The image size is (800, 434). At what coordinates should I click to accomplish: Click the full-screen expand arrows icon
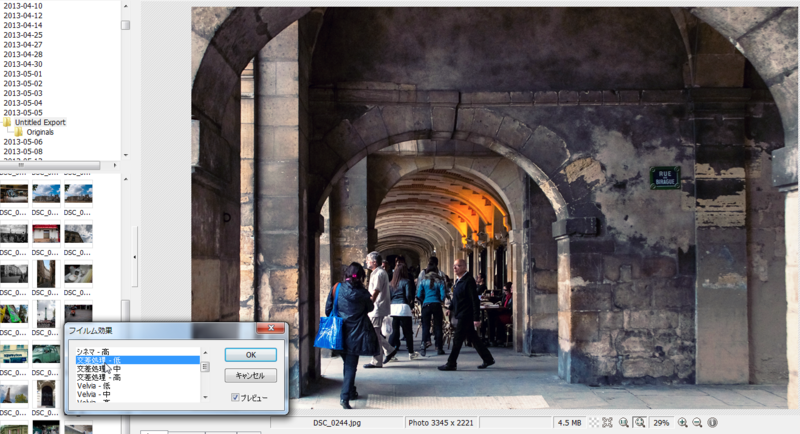[607, 423]
